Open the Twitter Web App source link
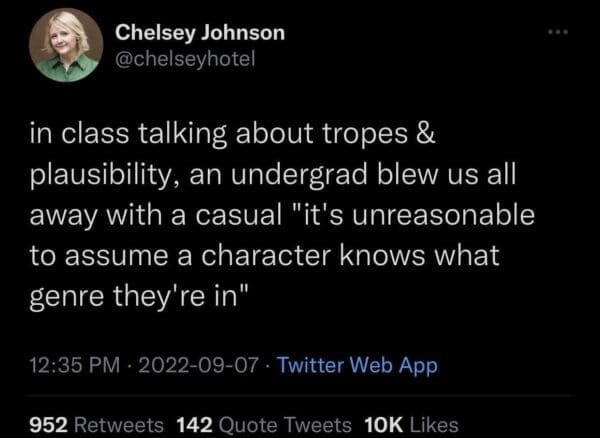The width and height of the screenshot is (600, 438). [x=357, y=366]
